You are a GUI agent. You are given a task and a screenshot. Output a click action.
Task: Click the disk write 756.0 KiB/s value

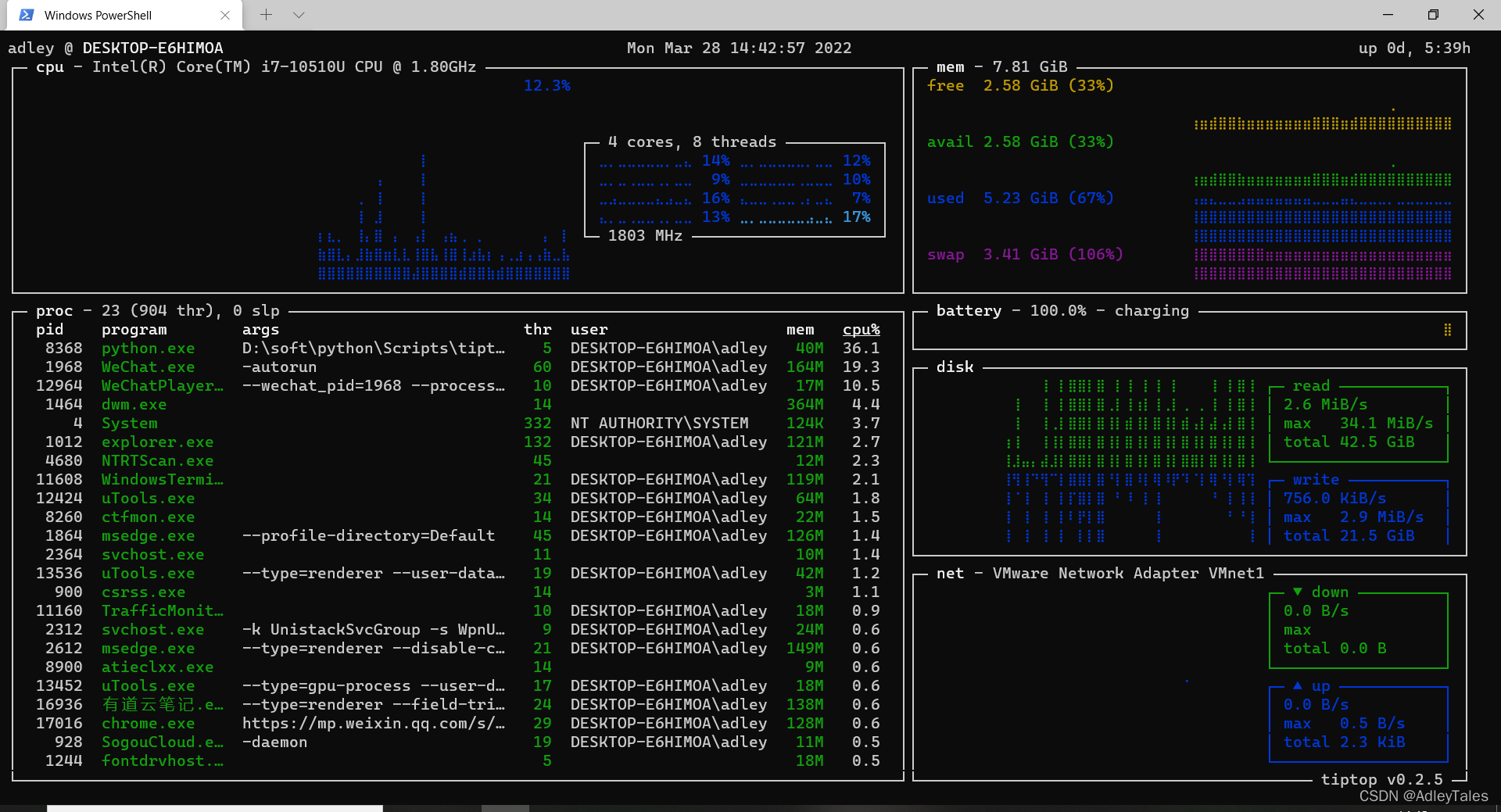[x=1335, y=499]
